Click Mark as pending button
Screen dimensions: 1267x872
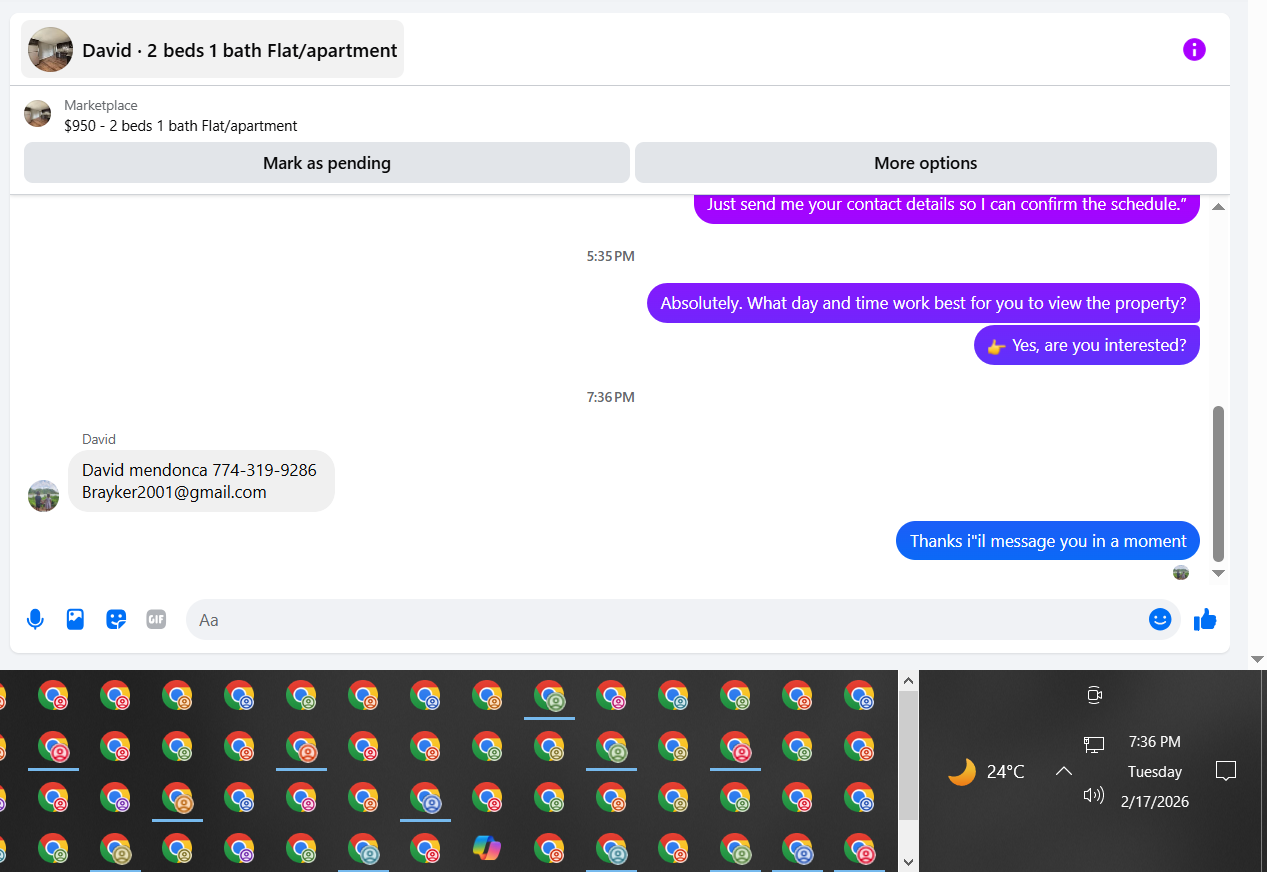pos(327,163)
